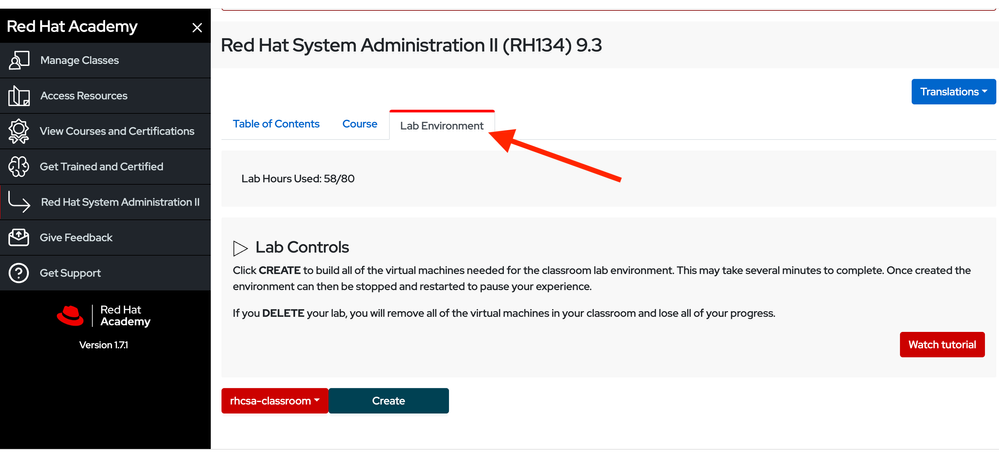Switch to the Table of Contents tab
This screenshot has height=457, width=999.
(276, 124)
